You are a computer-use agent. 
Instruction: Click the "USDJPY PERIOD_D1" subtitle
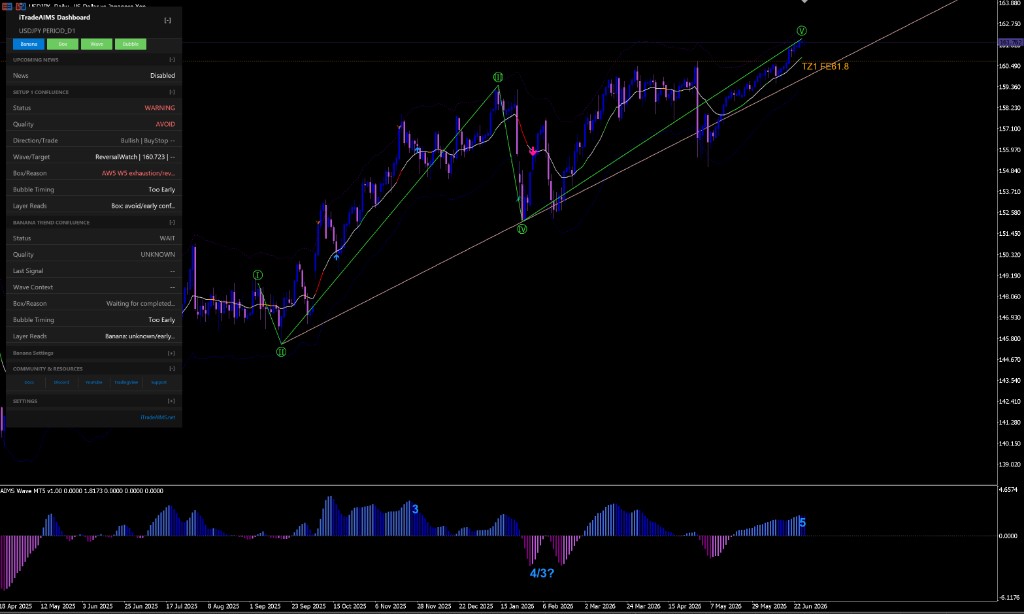click(x=47, y=31)
